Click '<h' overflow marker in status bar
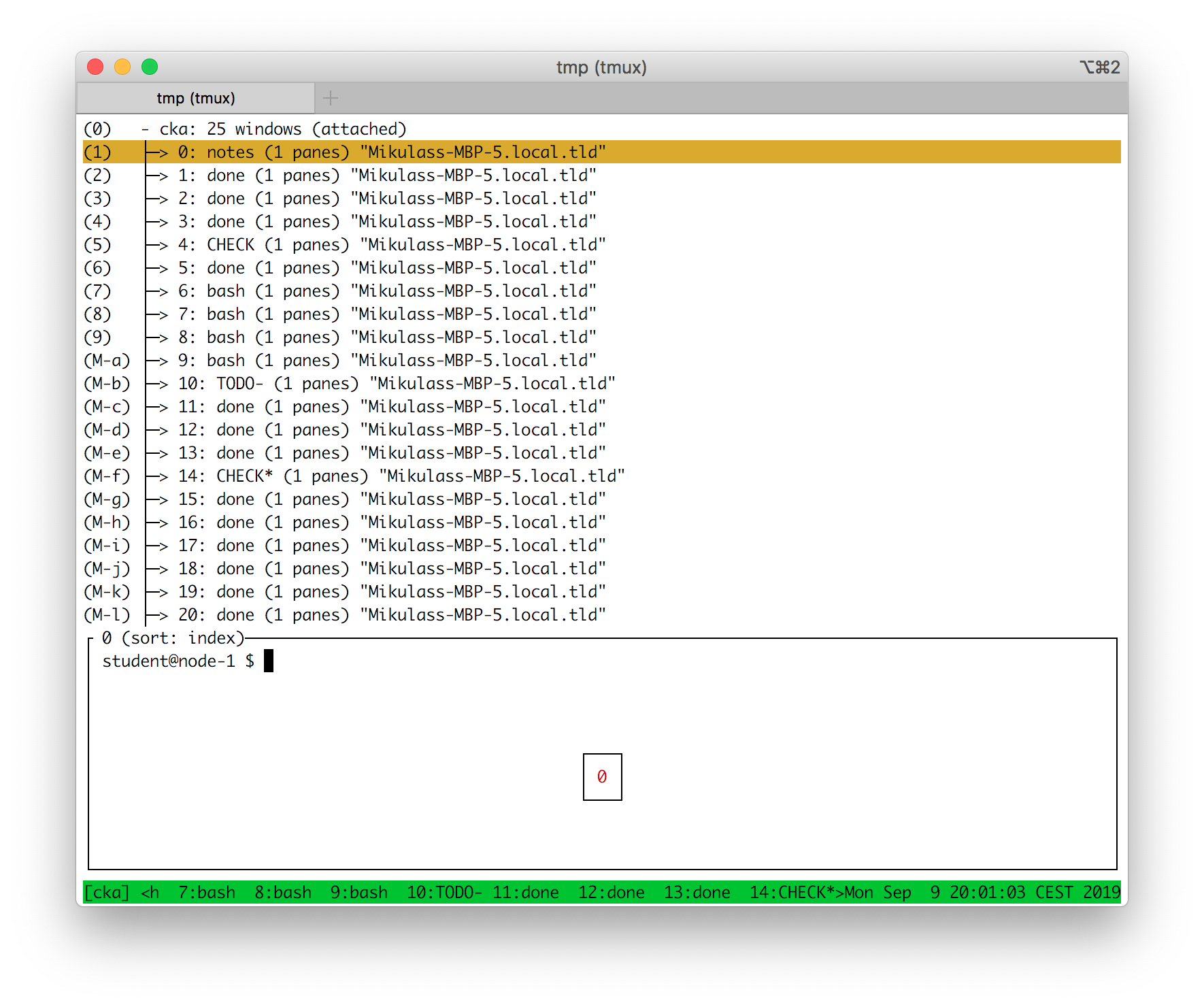 [x=150, y=892]
